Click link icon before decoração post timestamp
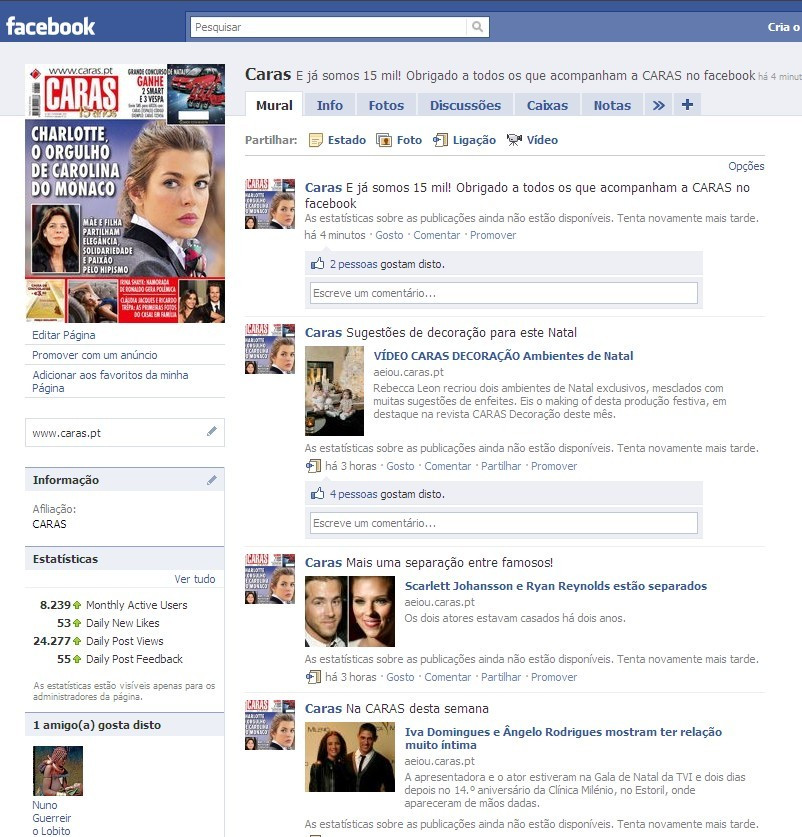 (x=313, y=466)
